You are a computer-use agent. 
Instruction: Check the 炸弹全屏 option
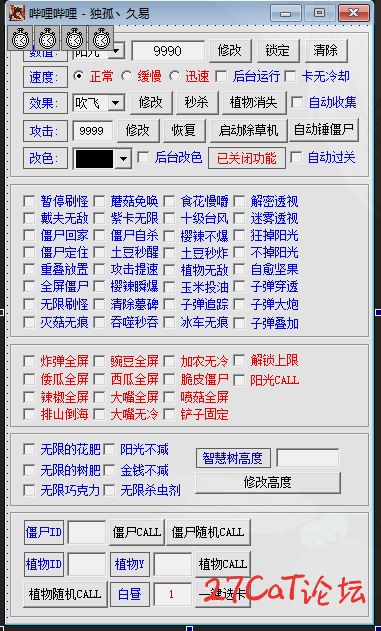tap(29, 361)
